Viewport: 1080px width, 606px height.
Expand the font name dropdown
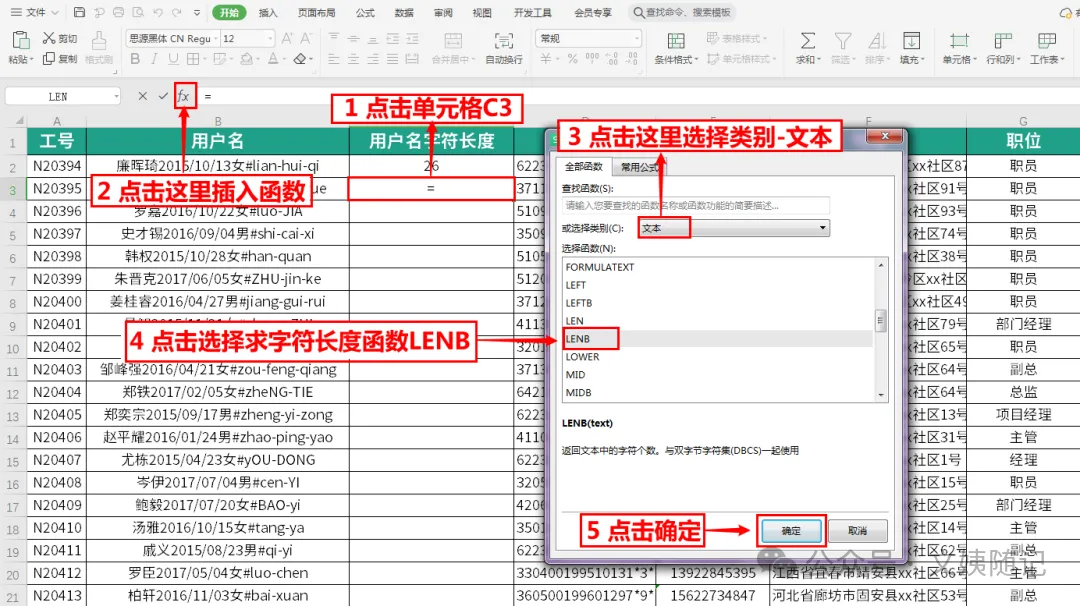click(216, 39)
